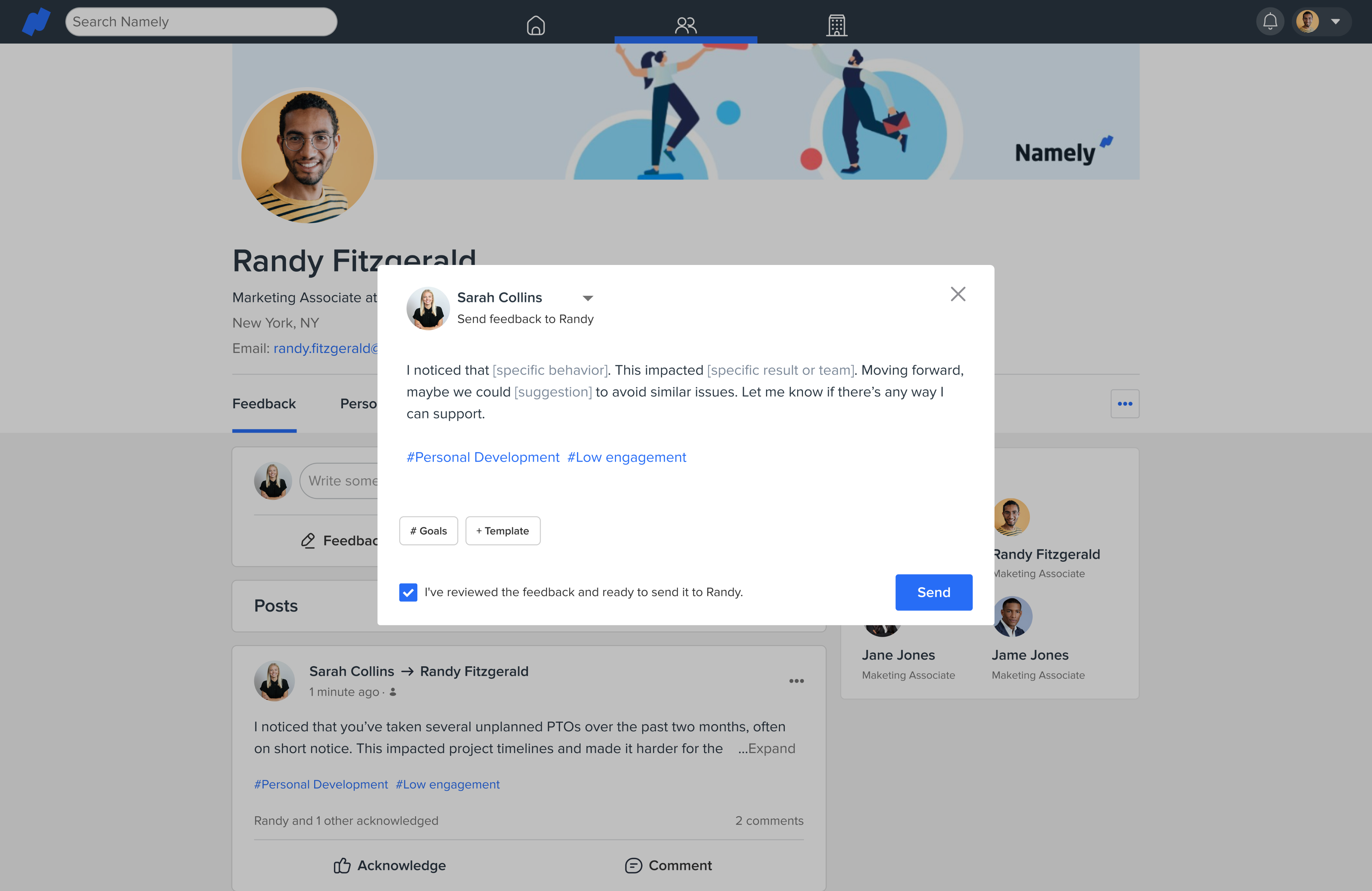Click the Comment speech bubble icon
Viewport: 1372px width, 891px height.
[x=633, y=865]
